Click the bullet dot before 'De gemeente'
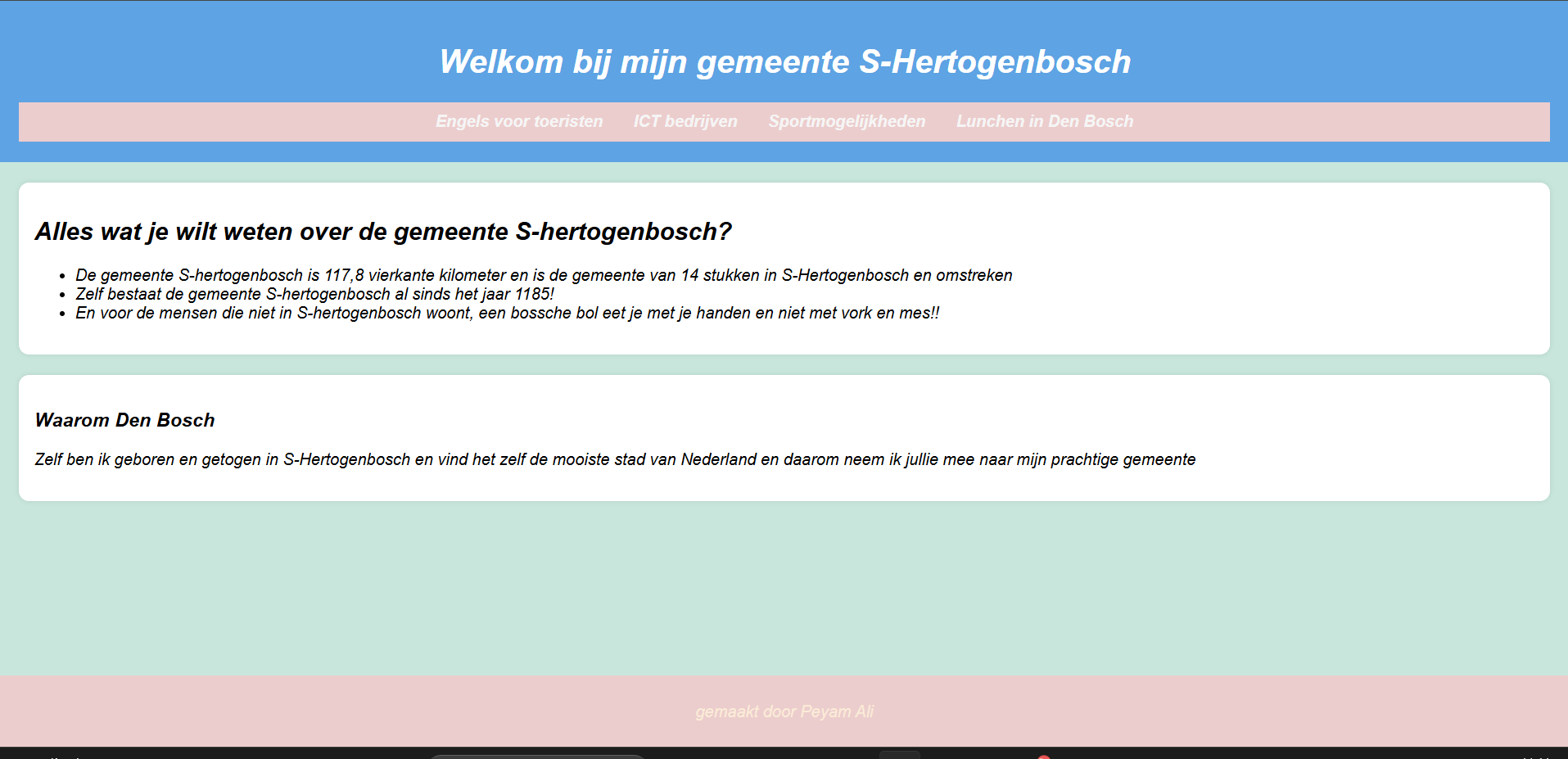The width and height of the screenshot is (1568, 759). [x=62, y=277]
